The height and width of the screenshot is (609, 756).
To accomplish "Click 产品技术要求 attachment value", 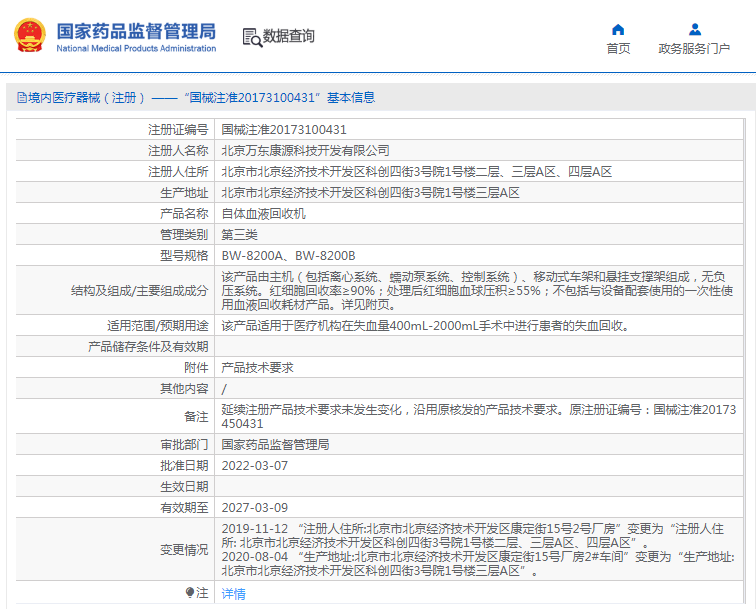I will point(257,368).
